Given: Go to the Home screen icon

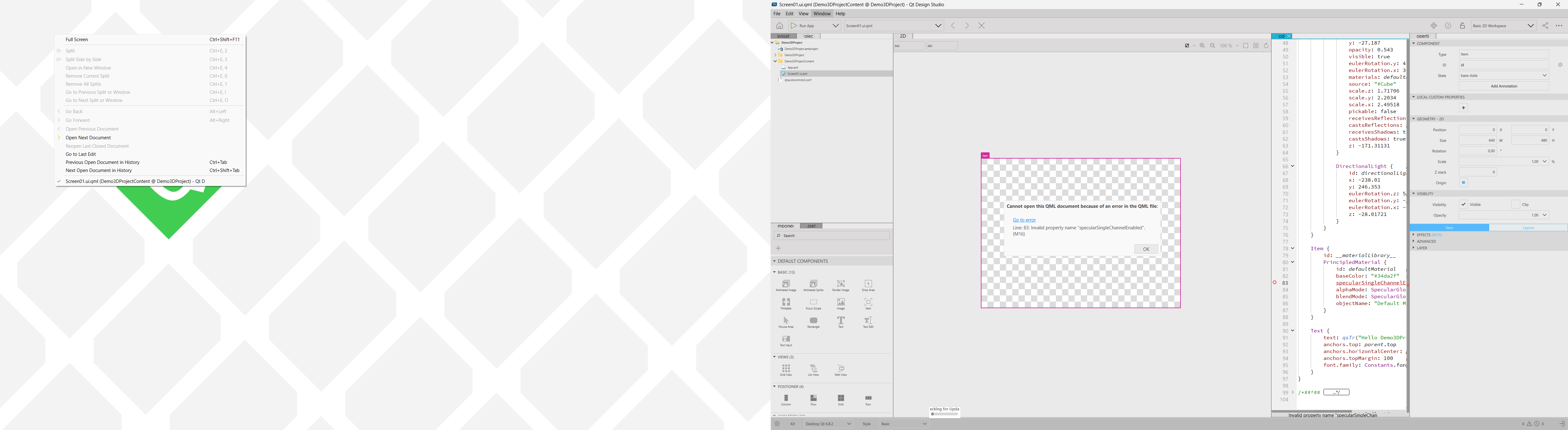Looking at the screenshot, I should (x=779, y=26).
